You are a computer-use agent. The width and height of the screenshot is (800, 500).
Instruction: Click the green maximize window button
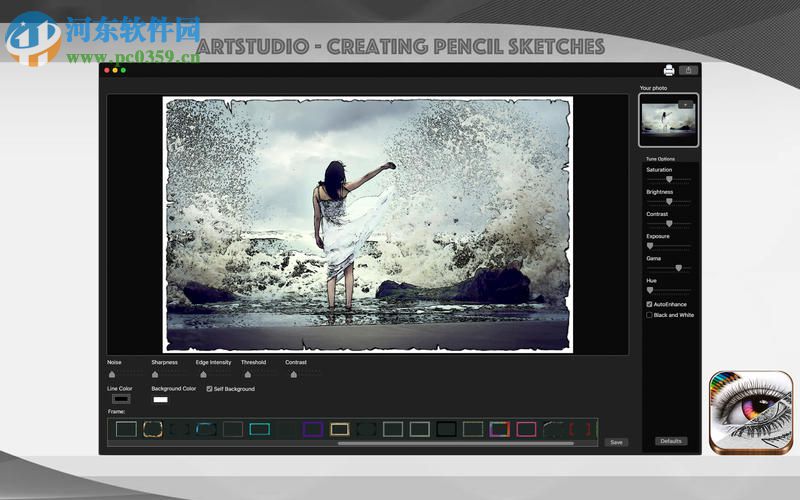pos(123,70)
